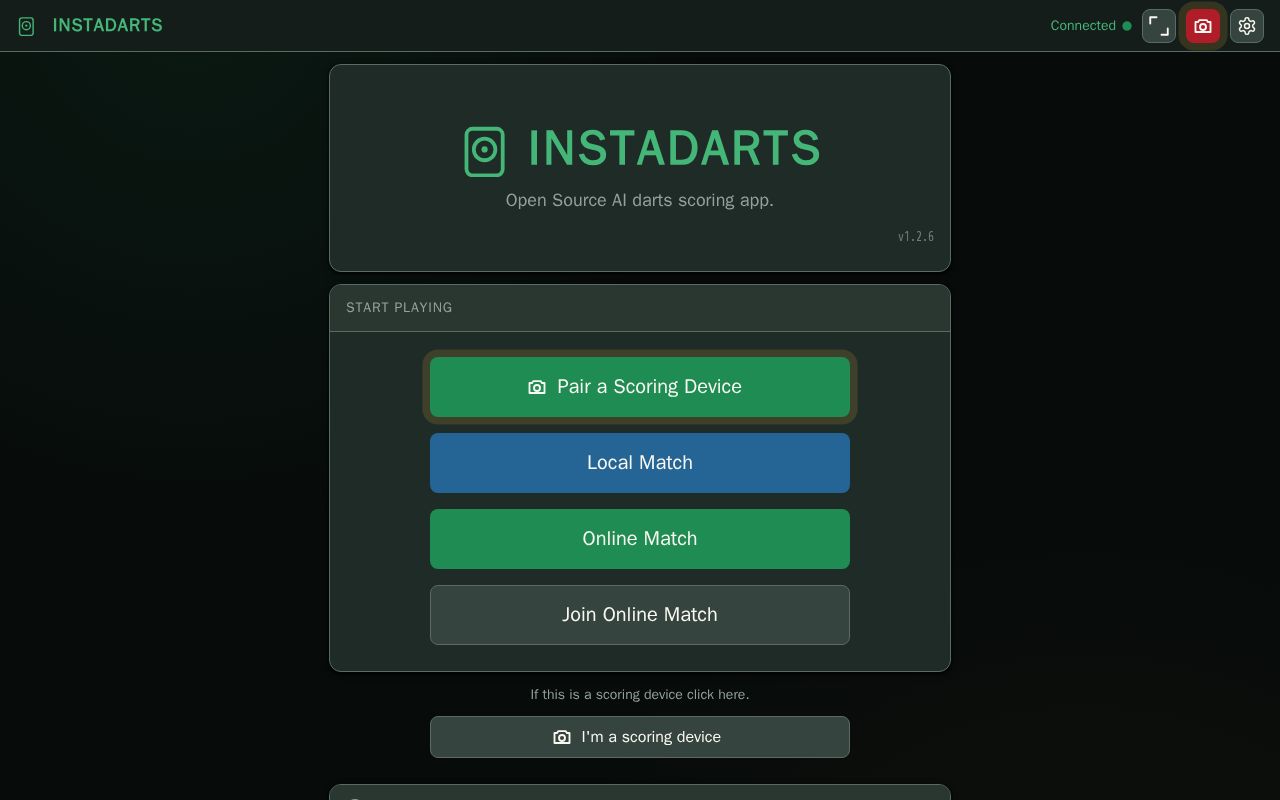Open the INSTADARTS home title in header
Image resolution: width=1280 pixels, height=800 pixels.
107,25
